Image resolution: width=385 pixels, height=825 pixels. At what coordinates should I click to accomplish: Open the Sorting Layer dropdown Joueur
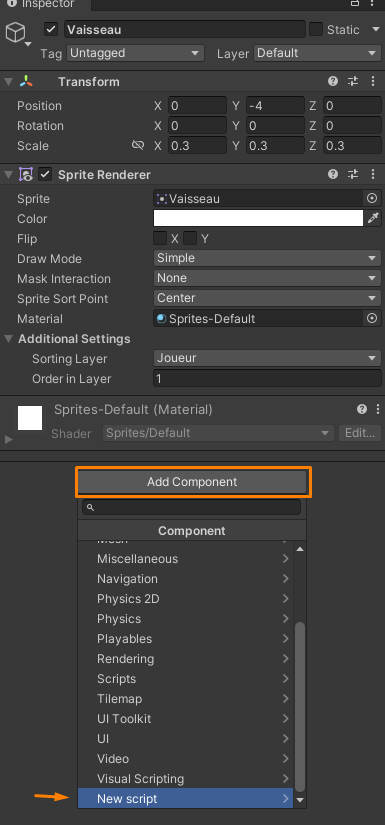[x=267, y=358]
